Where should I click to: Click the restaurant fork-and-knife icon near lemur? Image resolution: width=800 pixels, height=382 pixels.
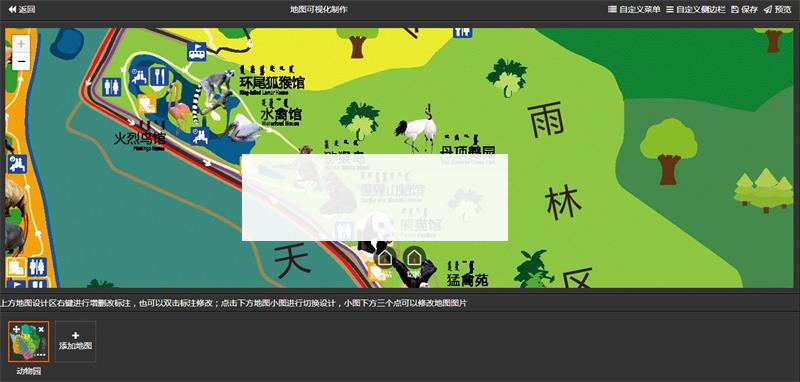click(x=159, y=77)
